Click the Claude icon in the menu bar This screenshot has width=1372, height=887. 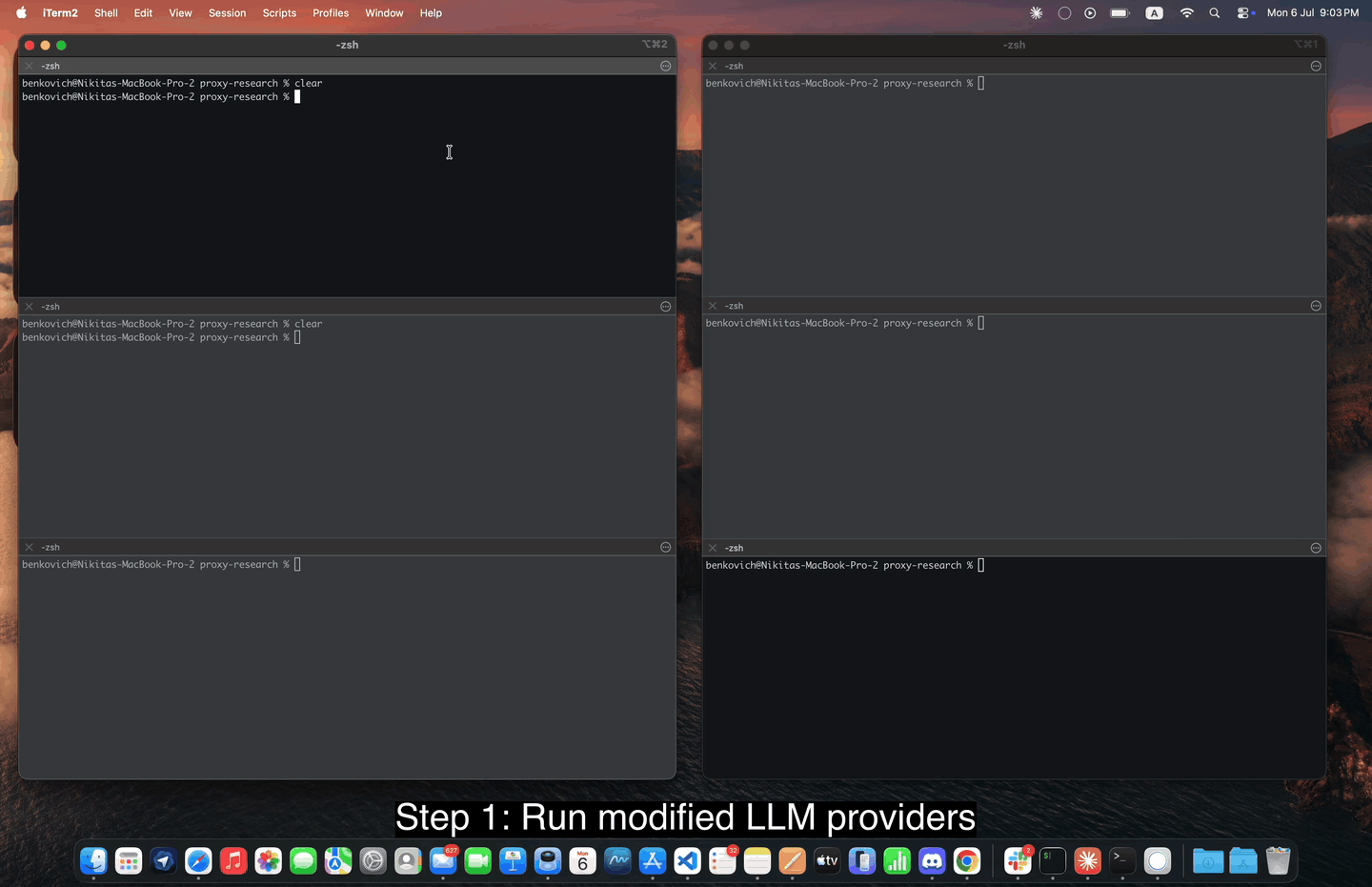point(1037,13)
